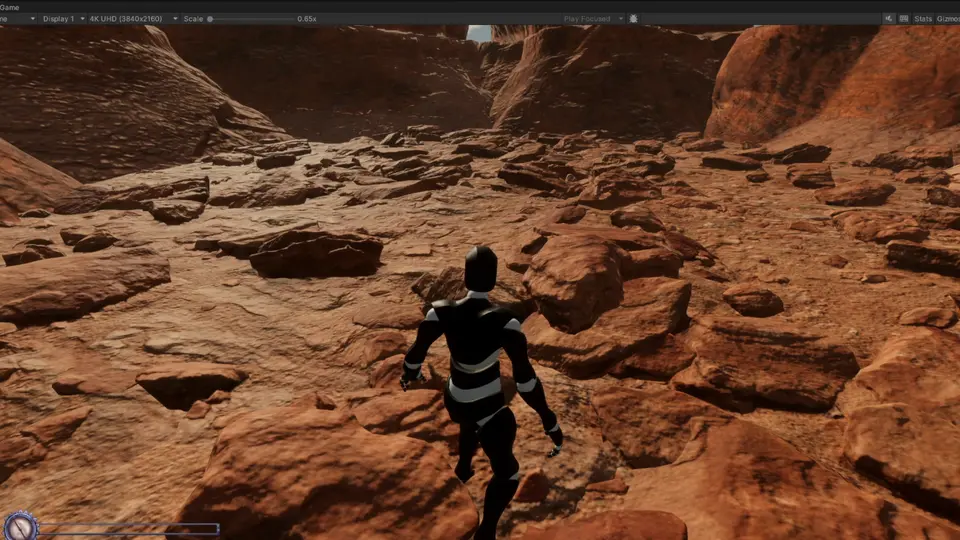Screen dimensions: 960x540
Task: Toggle the mute audio icon
Action: 888,19
